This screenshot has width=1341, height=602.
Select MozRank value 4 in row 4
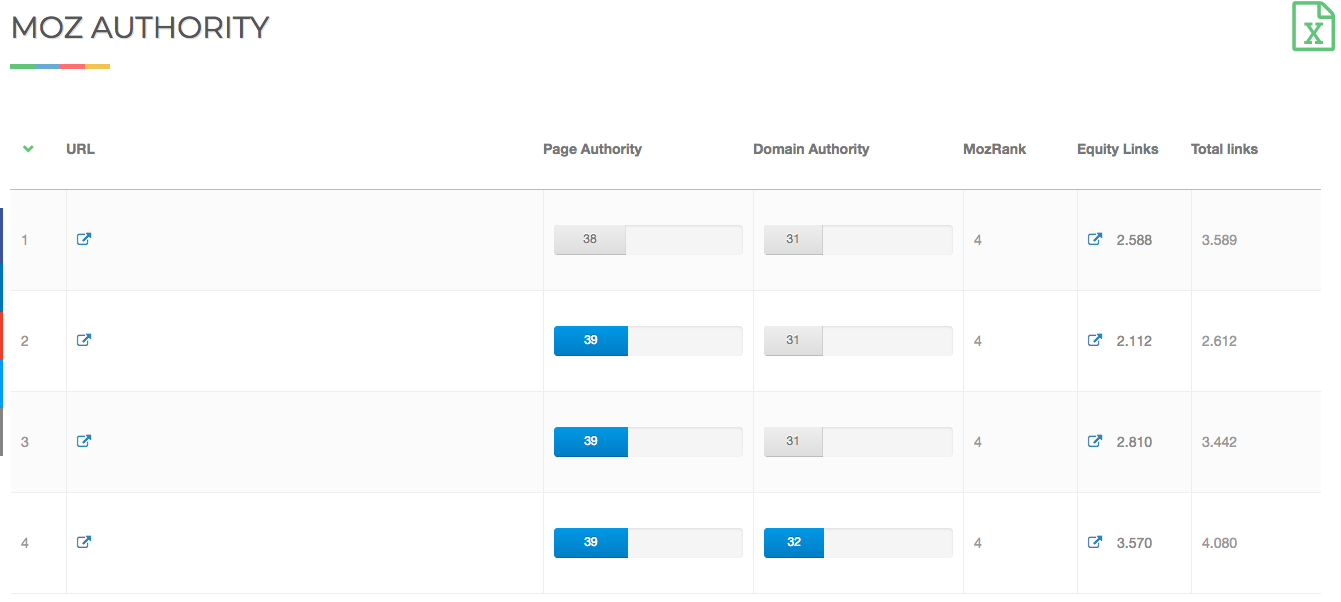[x=977, y=543]
